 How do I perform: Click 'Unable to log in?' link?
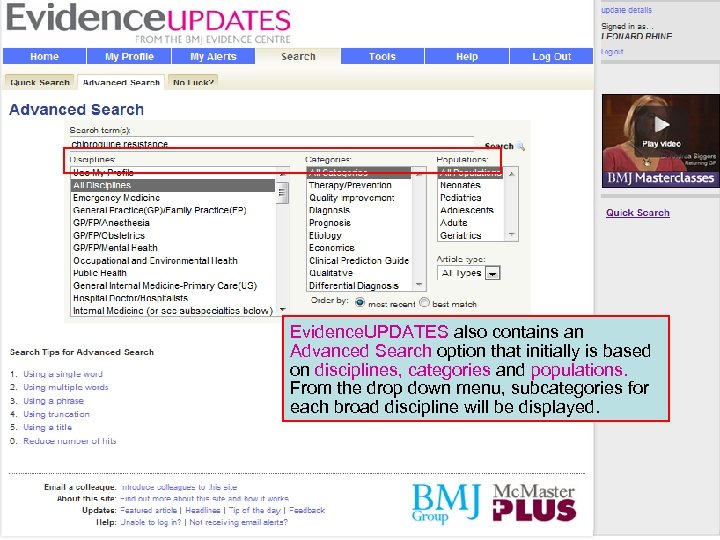tap(151, 522)
